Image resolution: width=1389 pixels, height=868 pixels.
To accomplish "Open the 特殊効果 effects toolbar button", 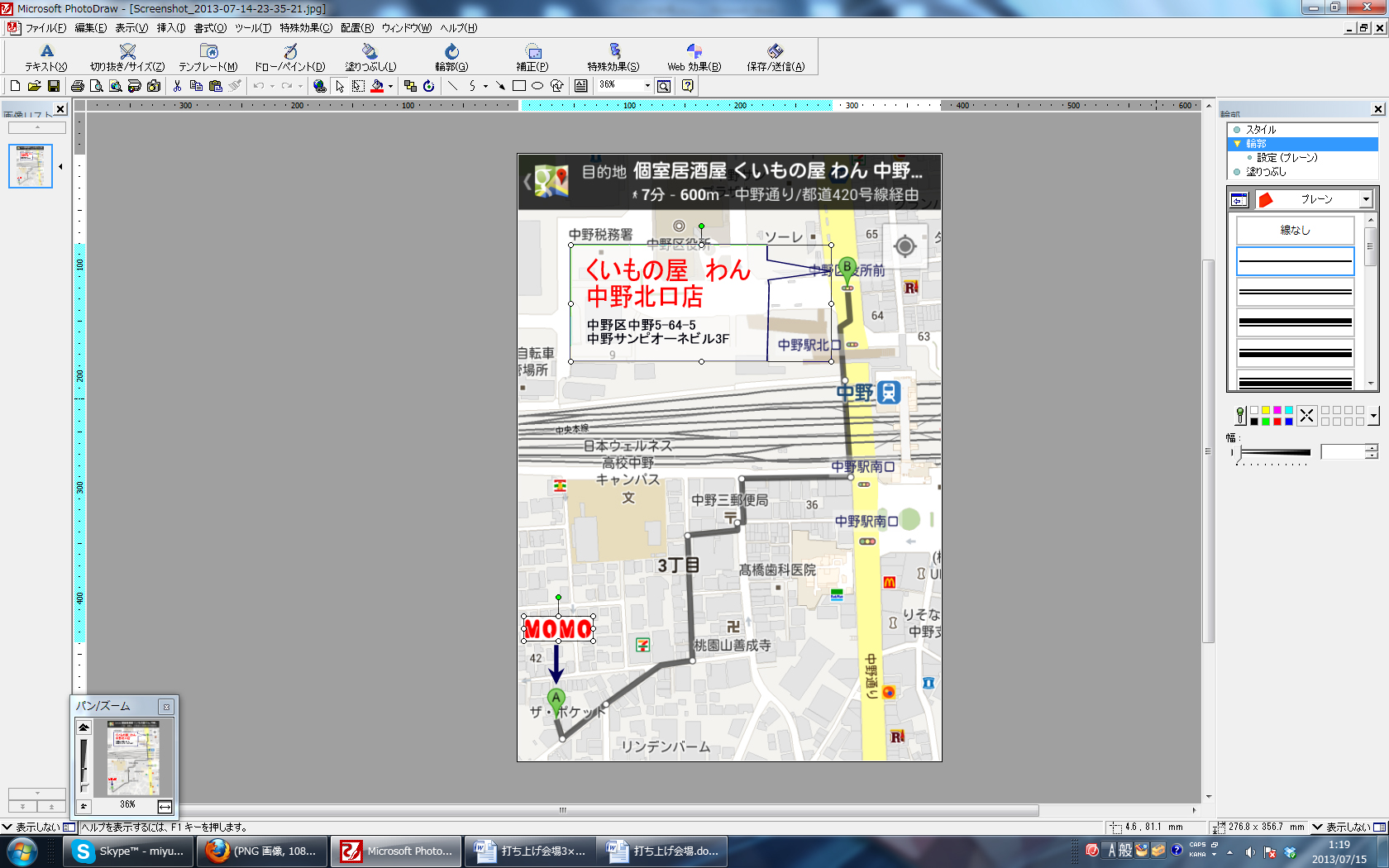I will 613,58.
